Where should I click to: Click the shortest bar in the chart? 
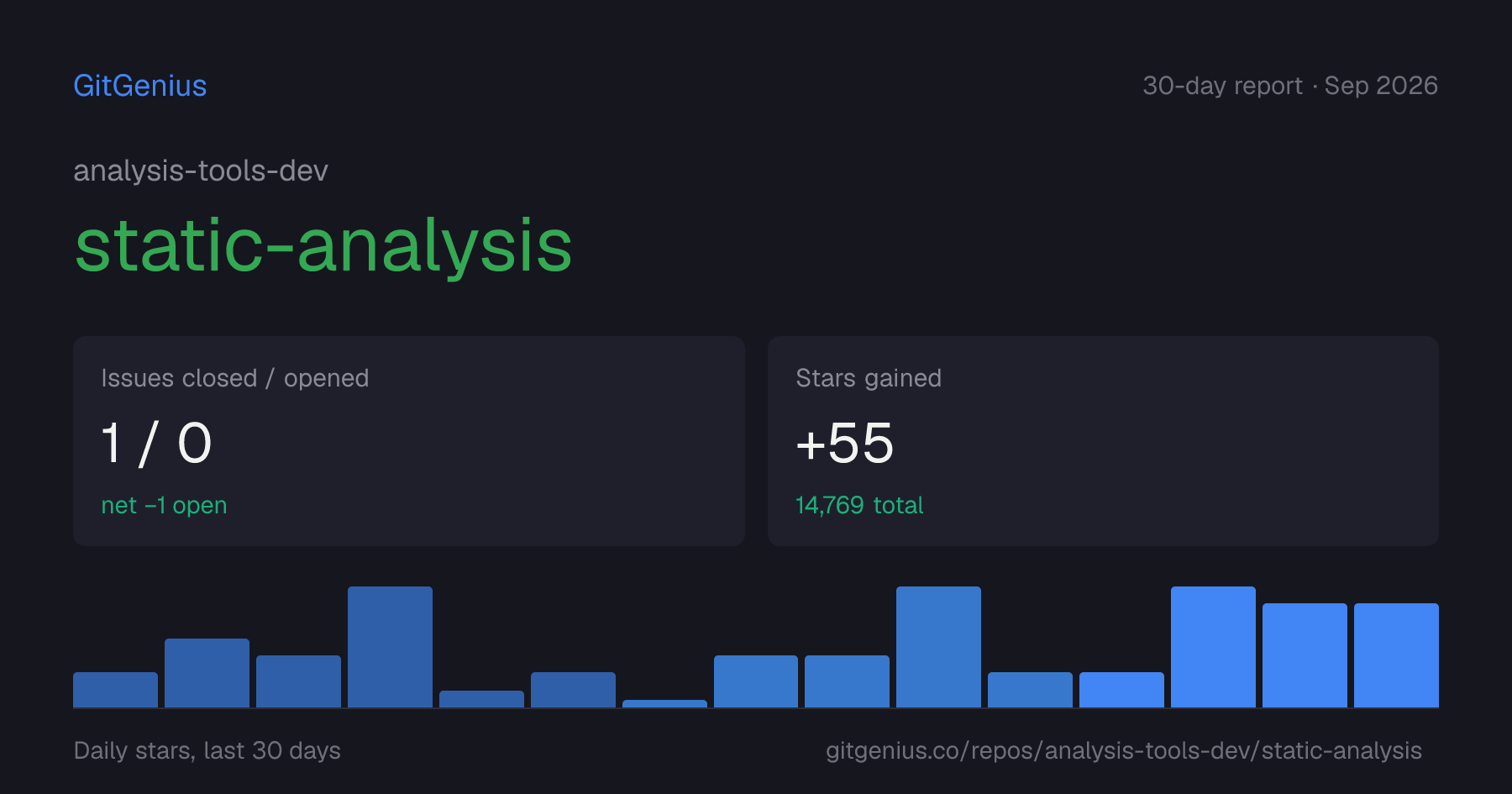pyautogui.click(x=664, y=703)
